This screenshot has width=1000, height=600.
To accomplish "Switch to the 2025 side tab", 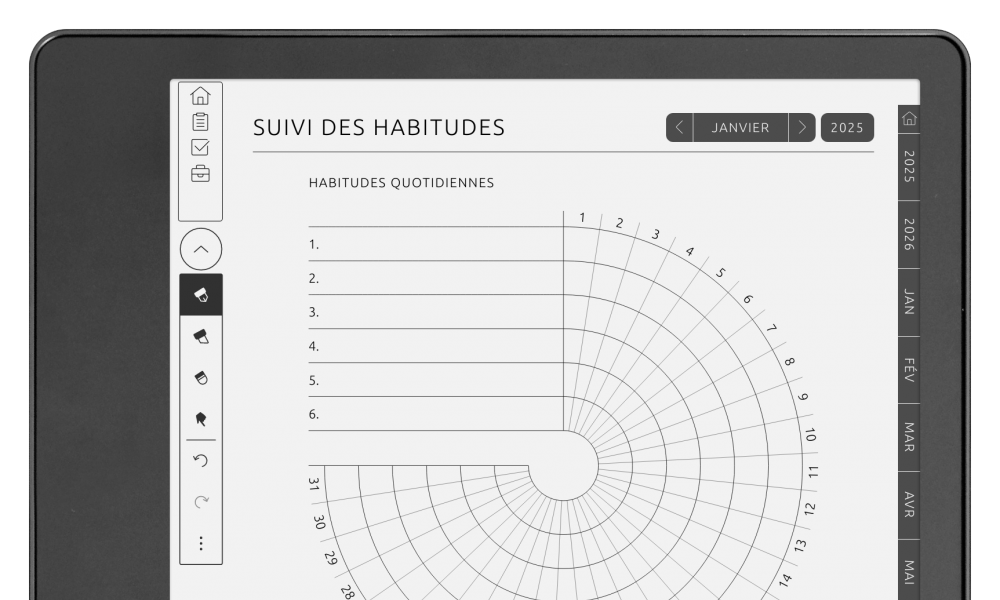I will (909, 166).
